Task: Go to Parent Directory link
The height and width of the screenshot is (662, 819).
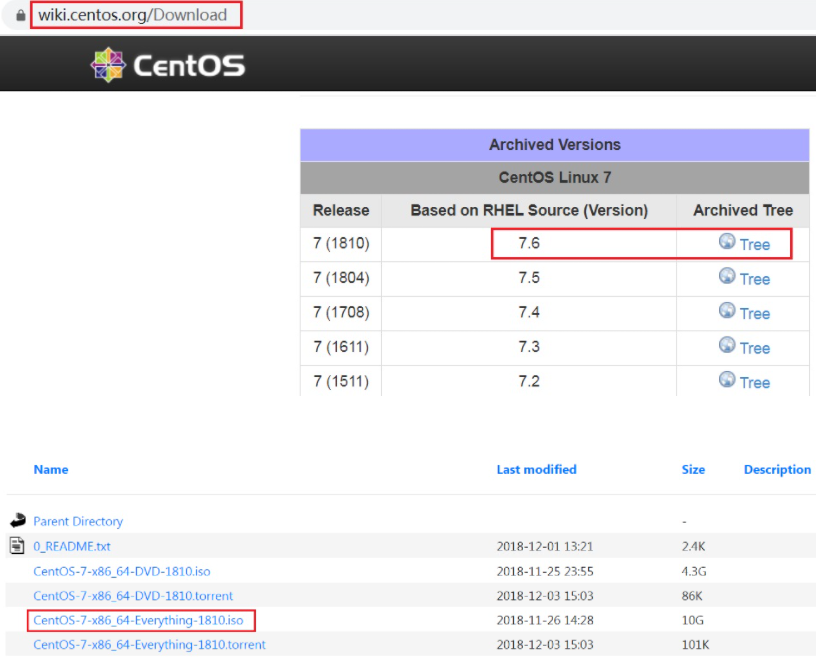Action: [x=78, y=521]
